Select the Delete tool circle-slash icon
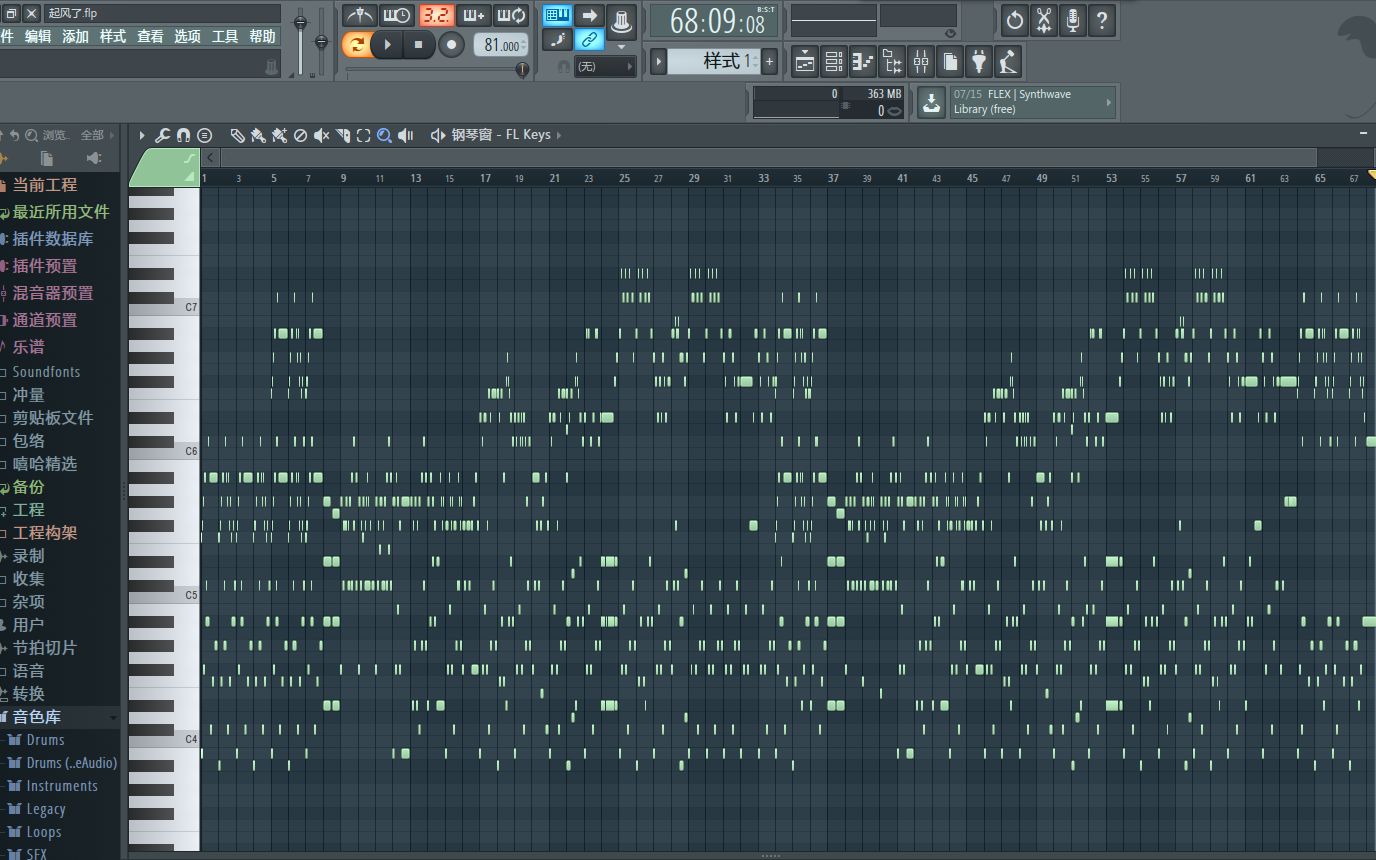Screen dimensions: 1376x860 pyautogui.click(x=300, y=135)
